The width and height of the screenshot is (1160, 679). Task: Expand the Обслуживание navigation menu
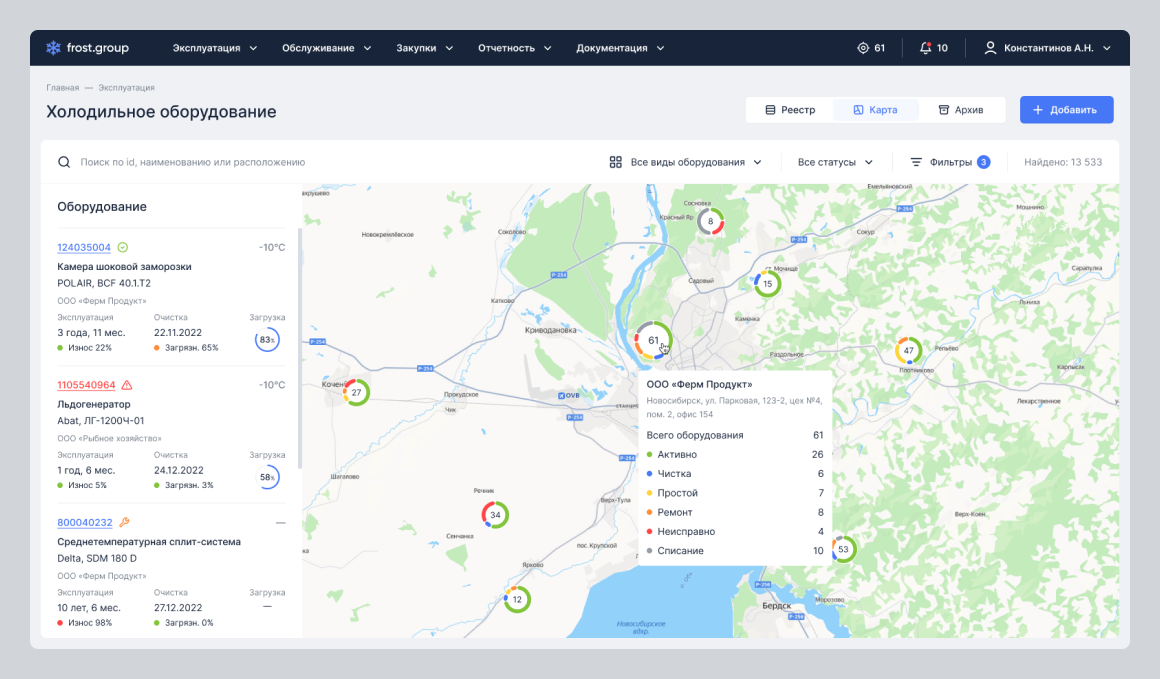(x=326, y=48)
